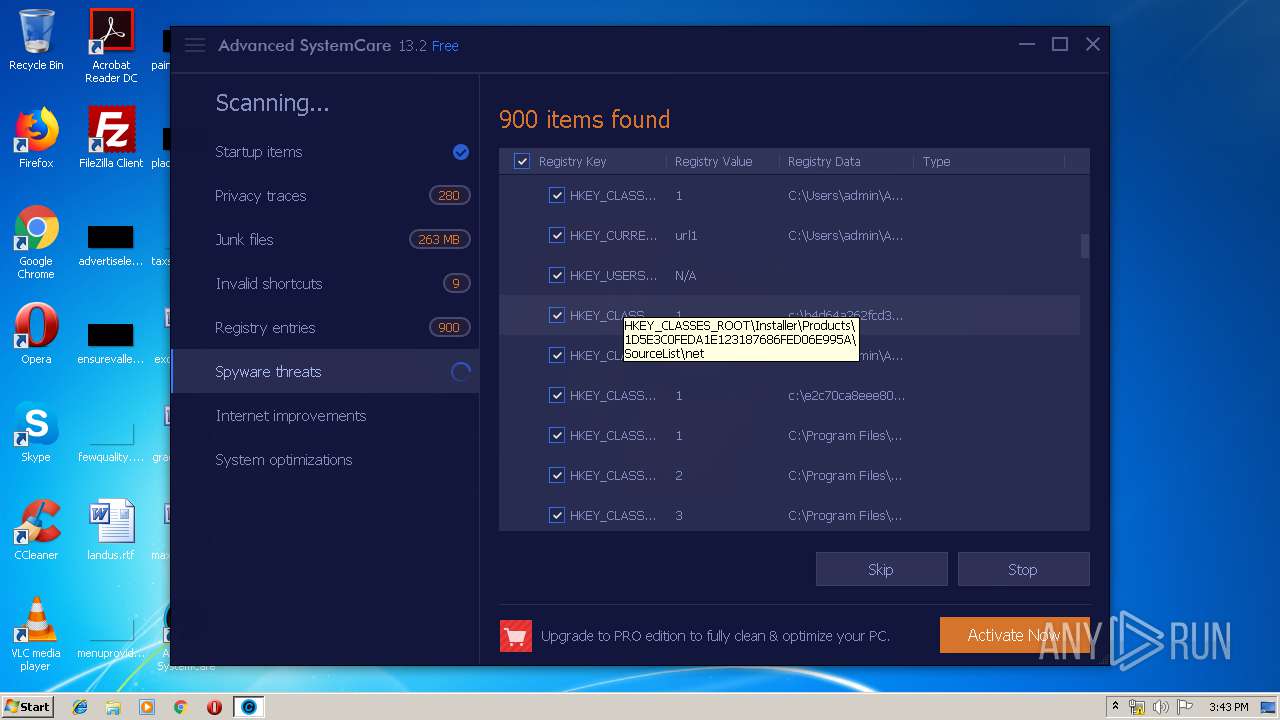Launch Skype from the desktop

(x=36, y=431)
